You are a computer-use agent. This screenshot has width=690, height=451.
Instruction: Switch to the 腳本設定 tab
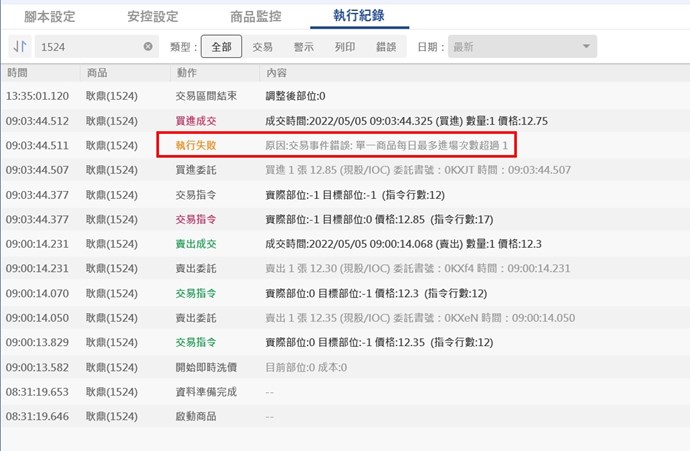point(50,17)
